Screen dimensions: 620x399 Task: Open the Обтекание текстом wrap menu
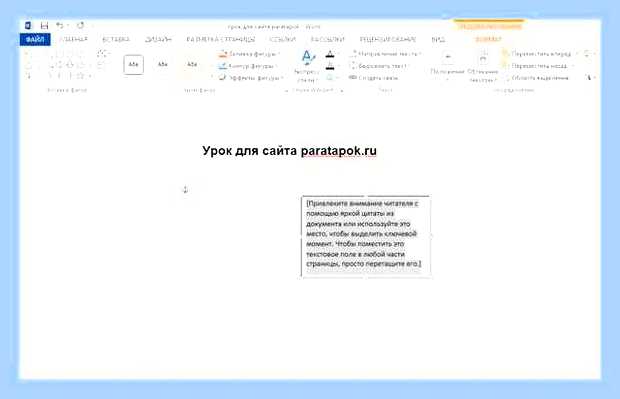click(x=483, y=66)
